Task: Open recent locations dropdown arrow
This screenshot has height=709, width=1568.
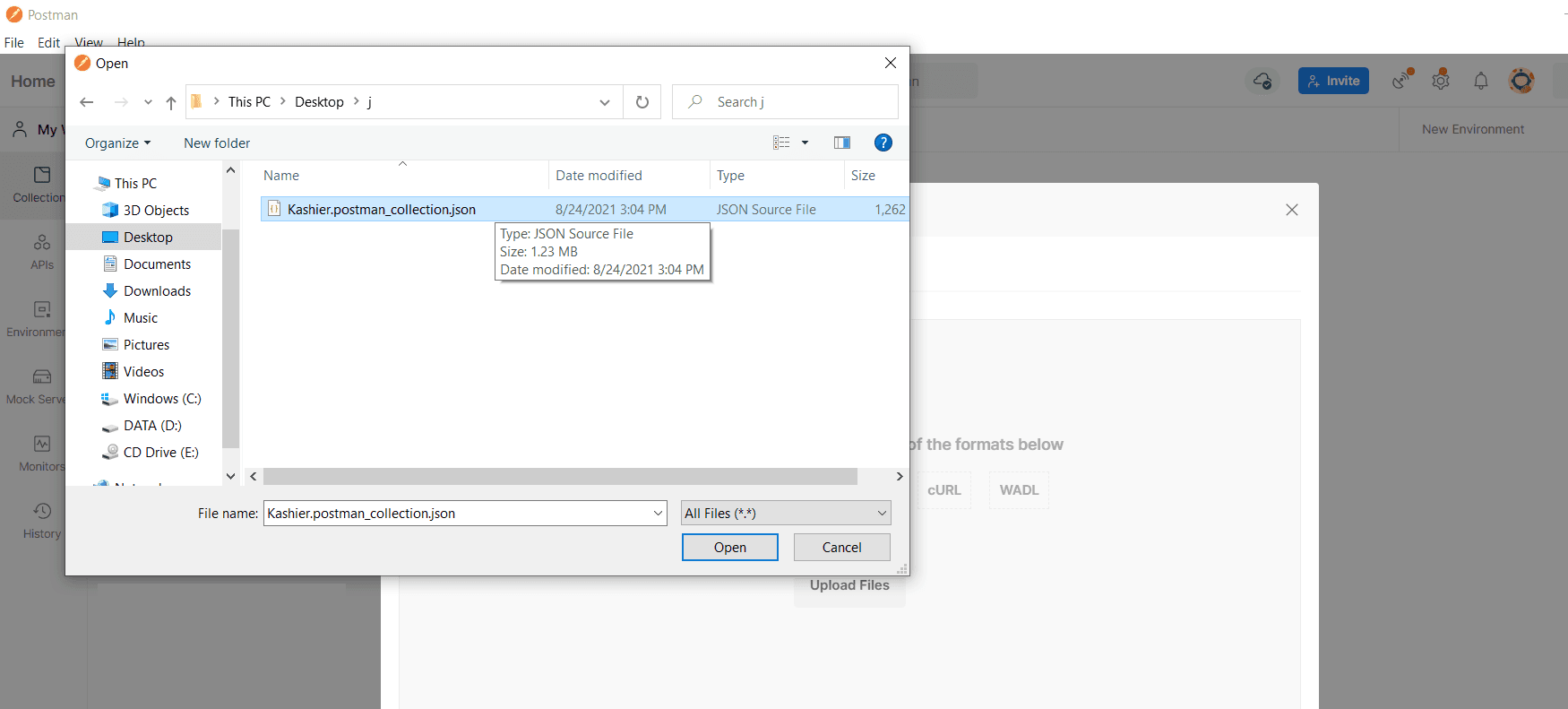Action: click(x=148, y=102)
